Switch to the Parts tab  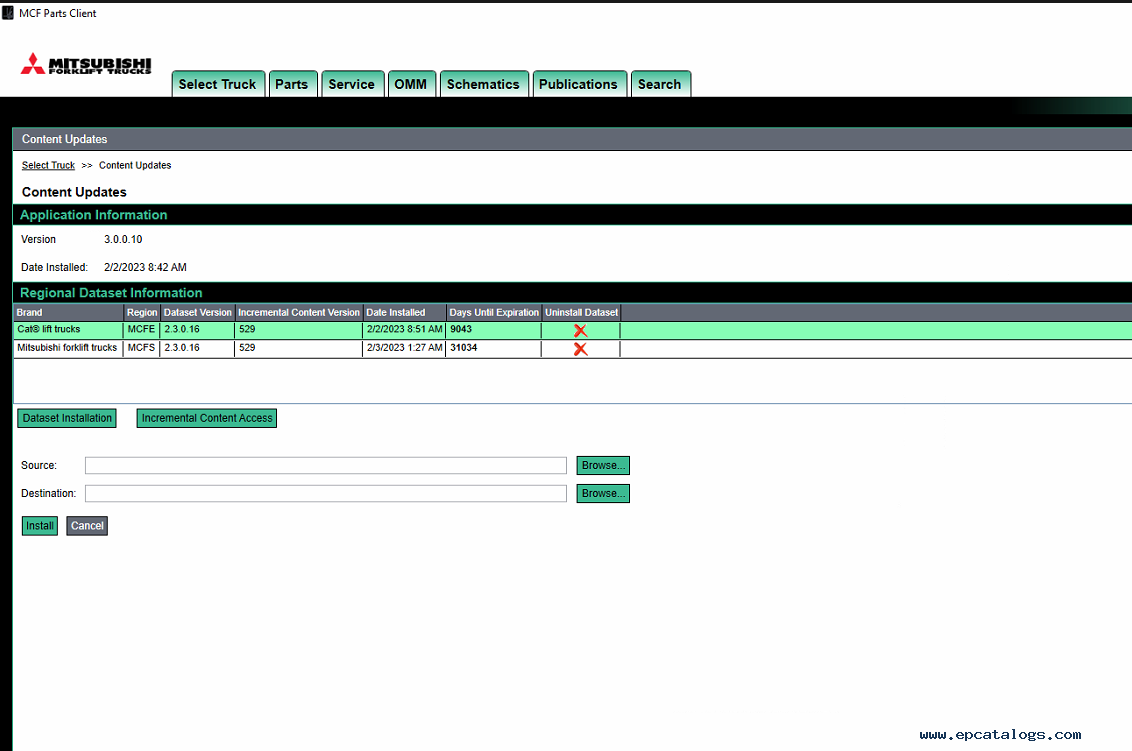pos(292,84)
